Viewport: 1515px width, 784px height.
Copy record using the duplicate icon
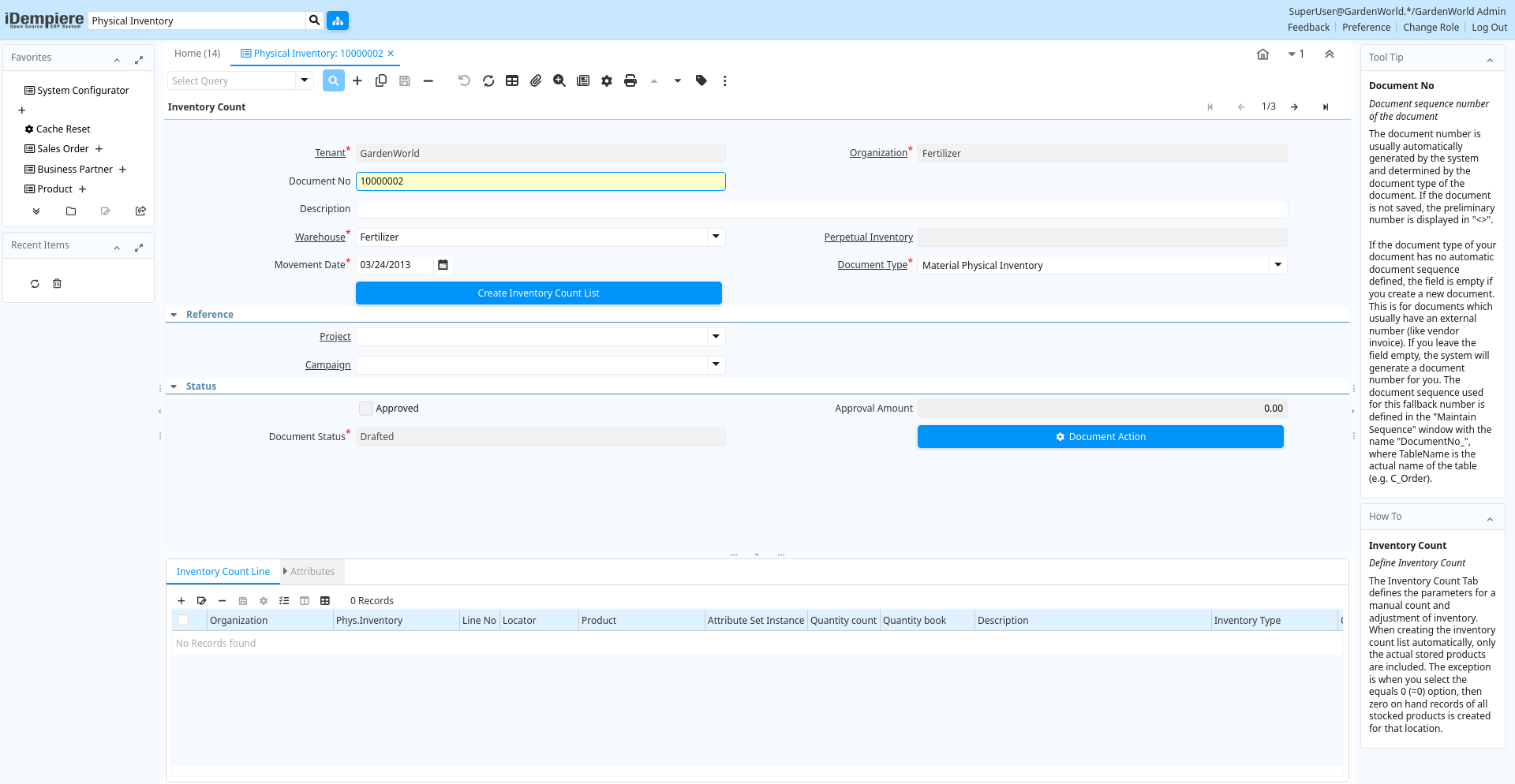[381, 80]
